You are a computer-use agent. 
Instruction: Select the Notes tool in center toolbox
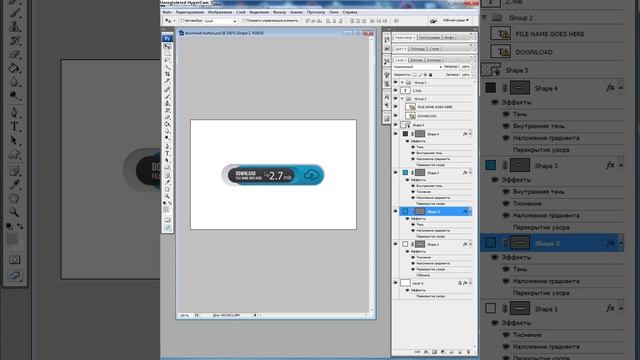(x=167, y=175)
